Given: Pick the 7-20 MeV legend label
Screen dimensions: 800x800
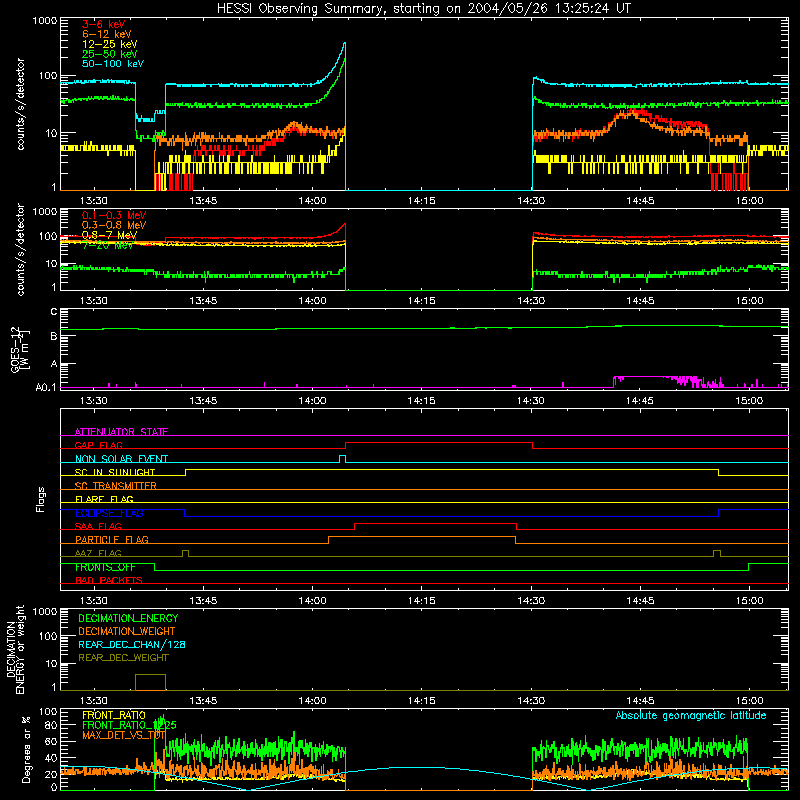Looking at the screenshot, I should click(x=107, y=245).
